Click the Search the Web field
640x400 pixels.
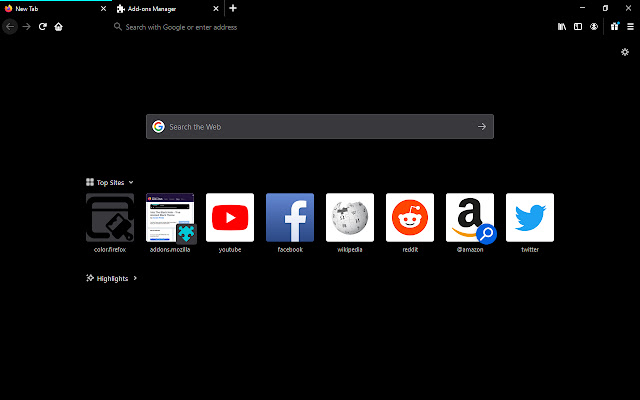[x=320, y=127]
